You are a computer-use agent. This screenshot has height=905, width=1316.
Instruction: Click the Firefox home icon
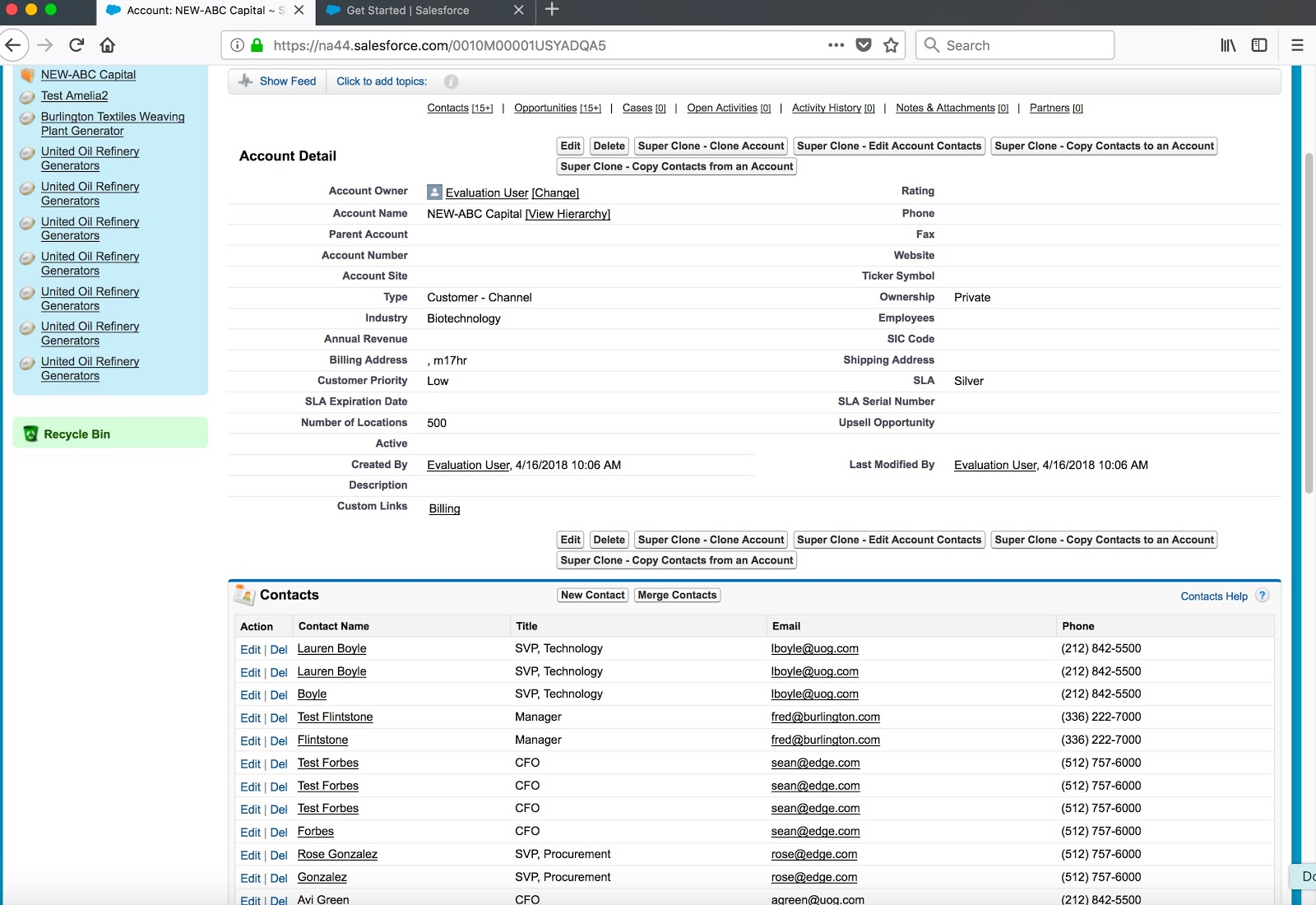(x=108, y=45)
